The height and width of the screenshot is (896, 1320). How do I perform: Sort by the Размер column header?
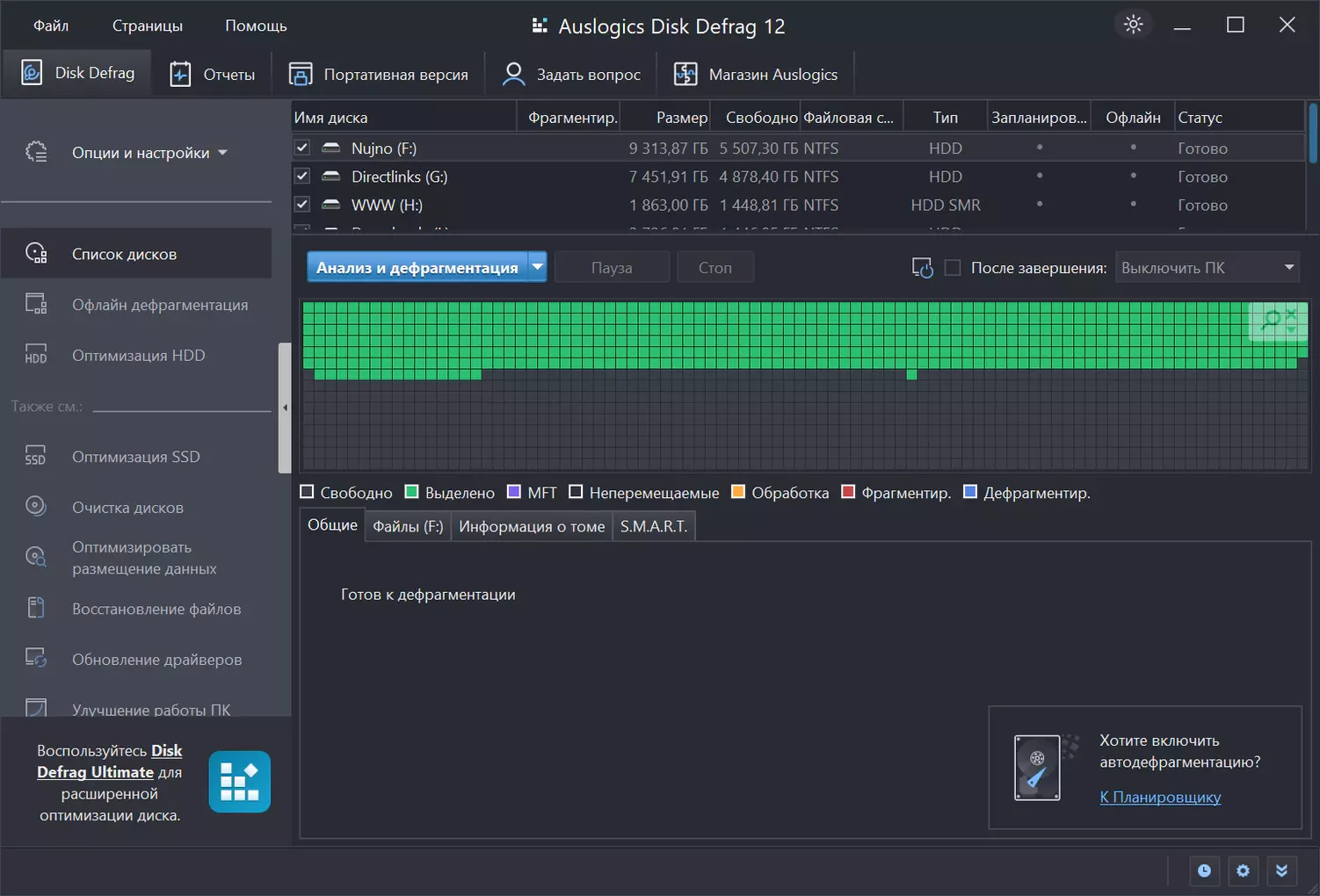point(665,118)
